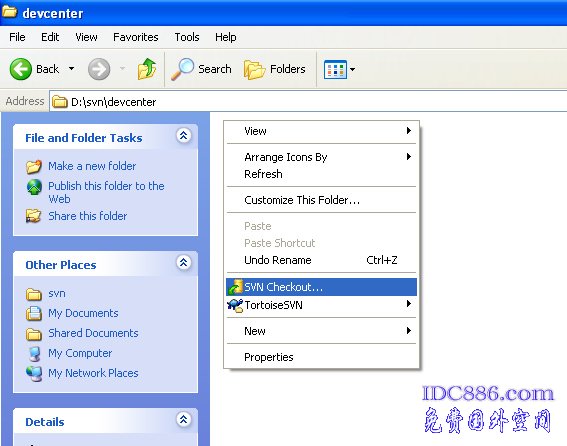This screenshot has width=567, height=446.
Task: Click the SVN Checkout icon in context menu
Action: coord(235,287)
